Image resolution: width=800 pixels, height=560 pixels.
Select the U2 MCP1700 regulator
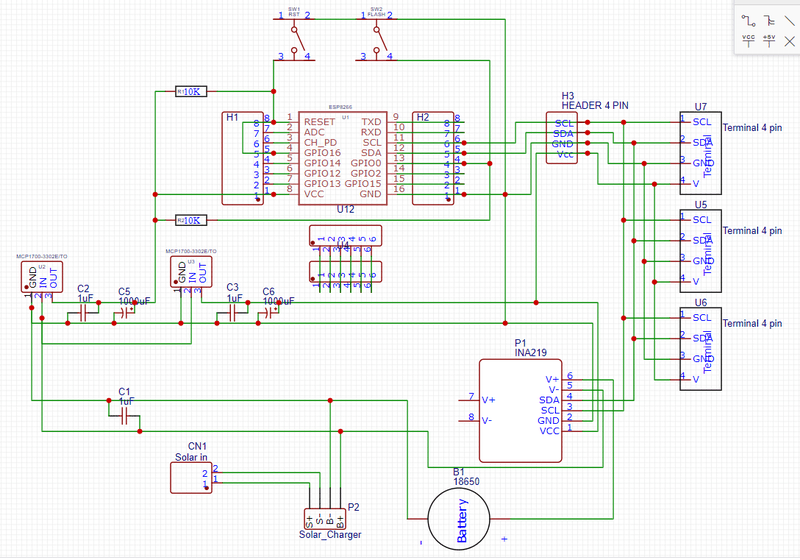coord(42,277)
